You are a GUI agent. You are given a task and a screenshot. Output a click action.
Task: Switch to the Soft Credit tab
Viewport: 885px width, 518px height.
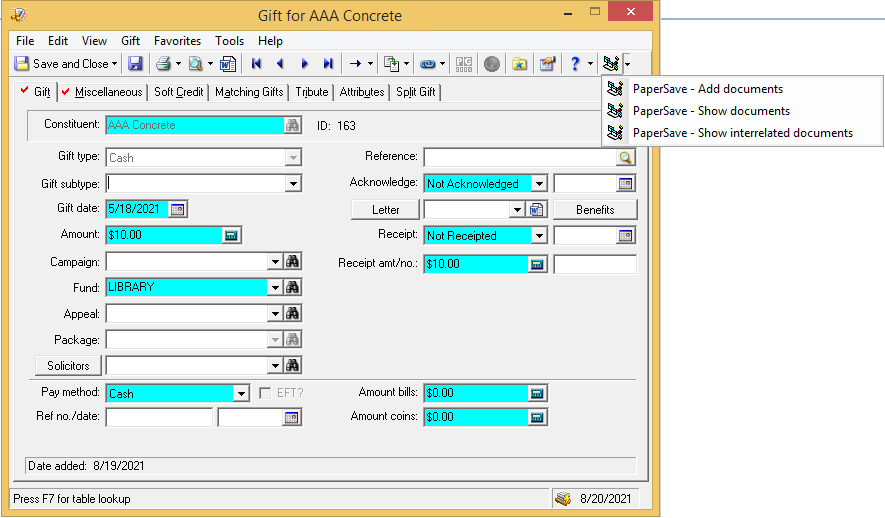click(x=178, y=92)
